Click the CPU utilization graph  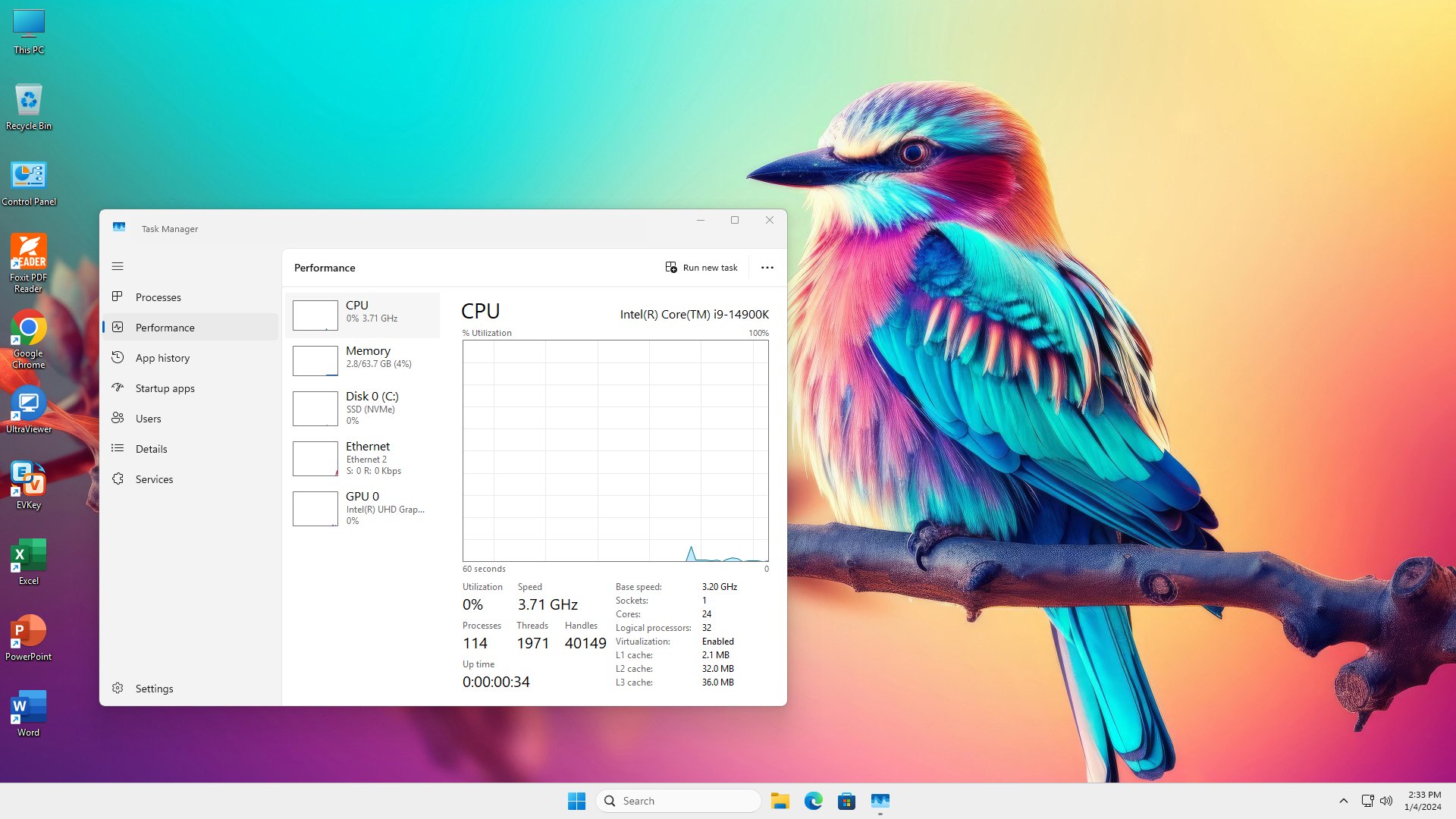615,450
